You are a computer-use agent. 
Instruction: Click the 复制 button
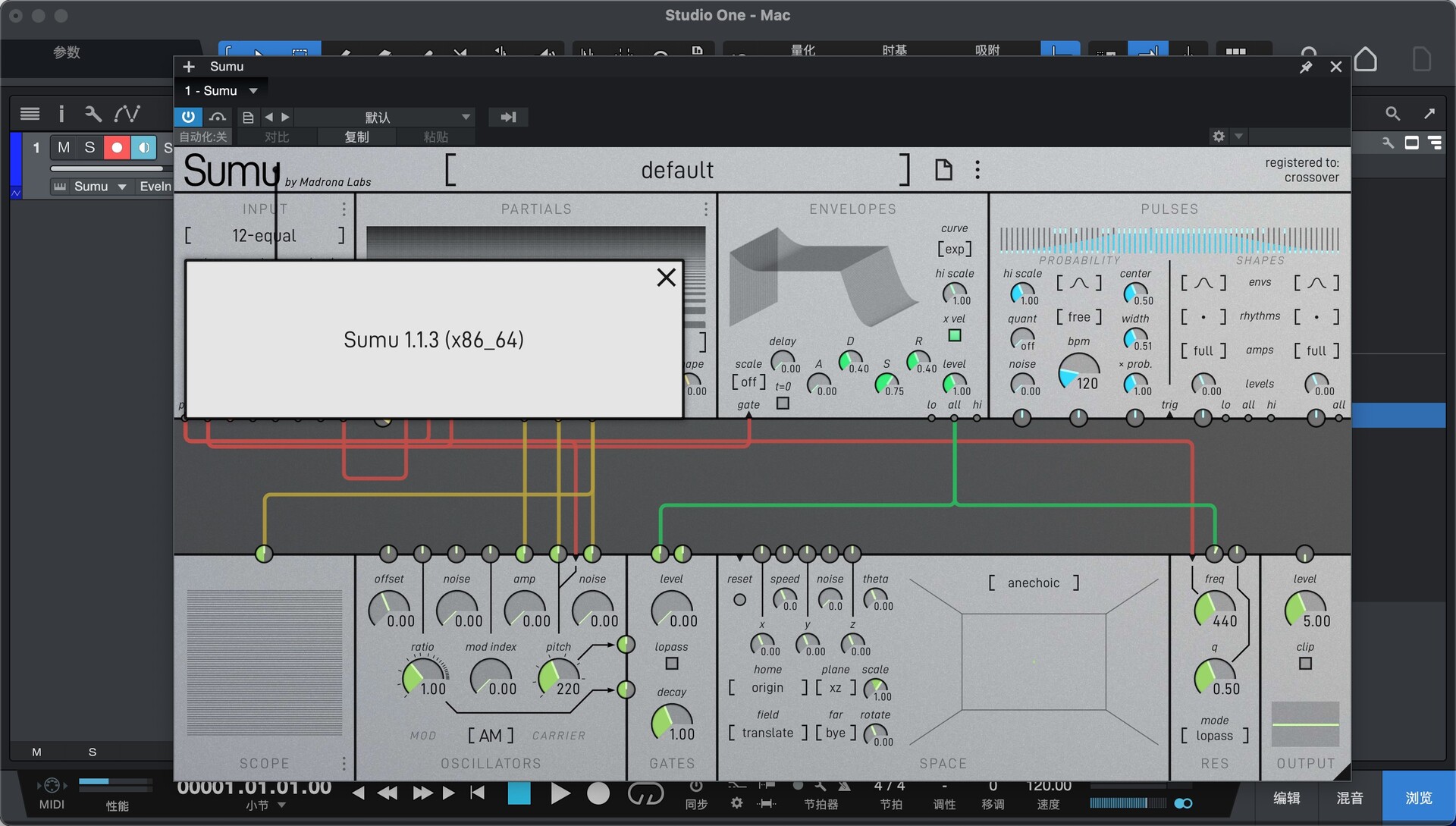point(356,137)
